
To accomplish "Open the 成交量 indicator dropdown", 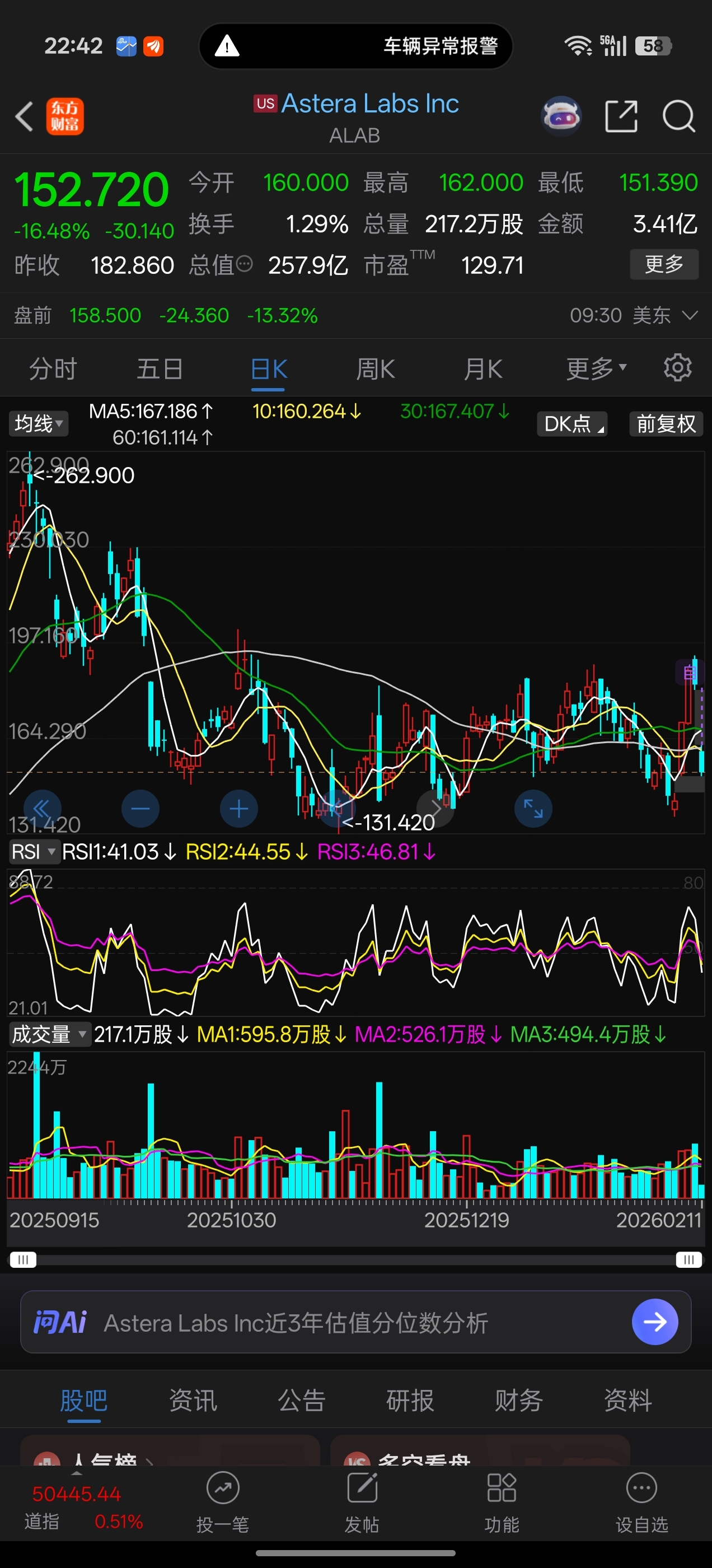I will (49, 1034).
